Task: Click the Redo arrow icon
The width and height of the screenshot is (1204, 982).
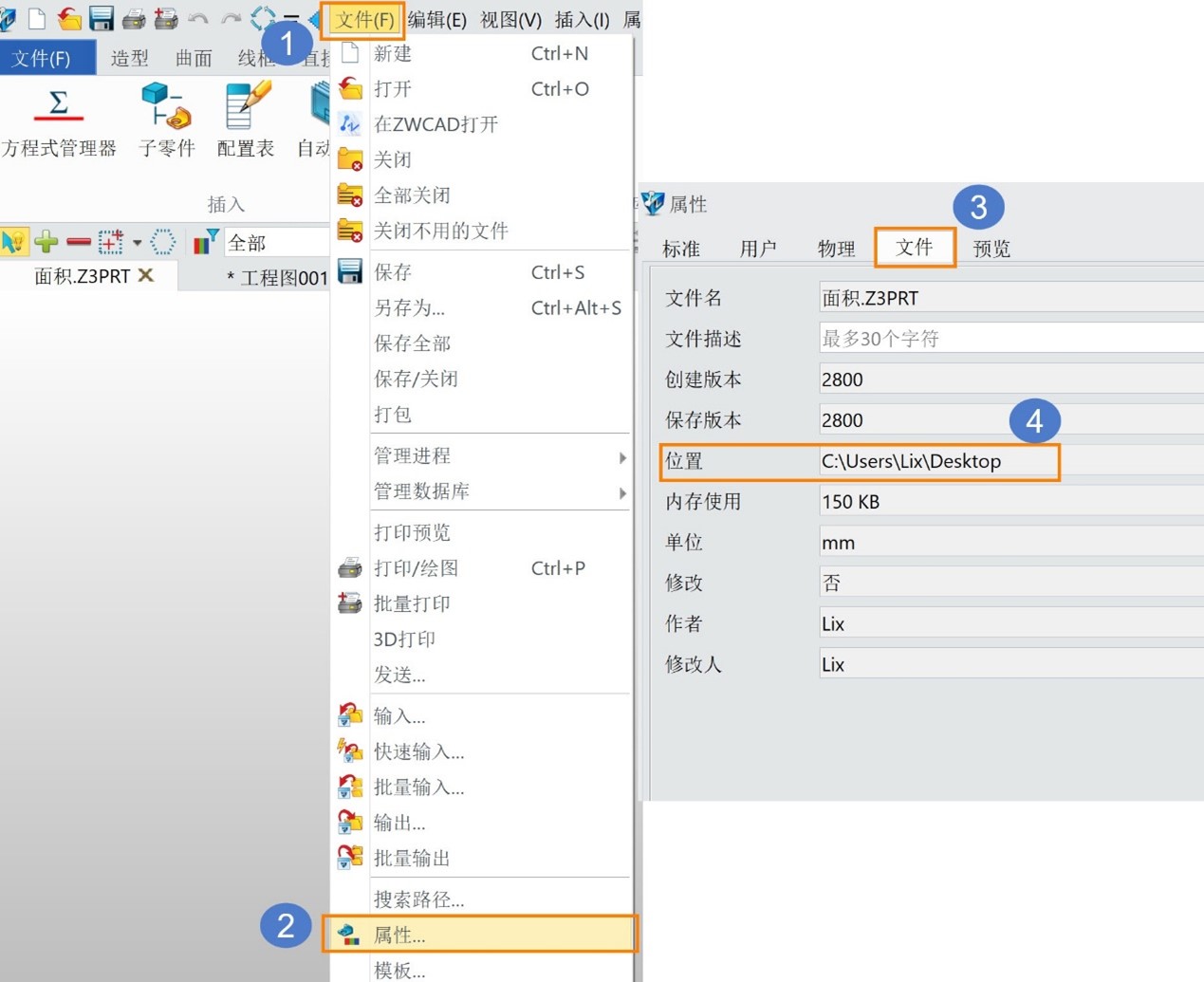Action: (x=231, y=18)
